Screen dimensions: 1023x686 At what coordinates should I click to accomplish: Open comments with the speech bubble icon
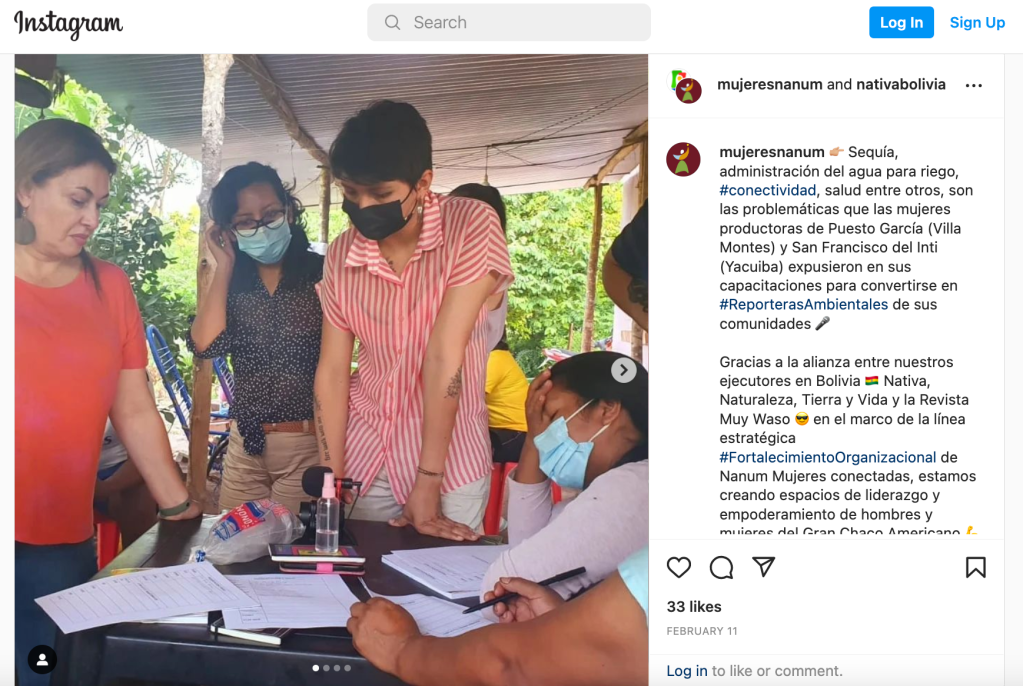[722, 567]
